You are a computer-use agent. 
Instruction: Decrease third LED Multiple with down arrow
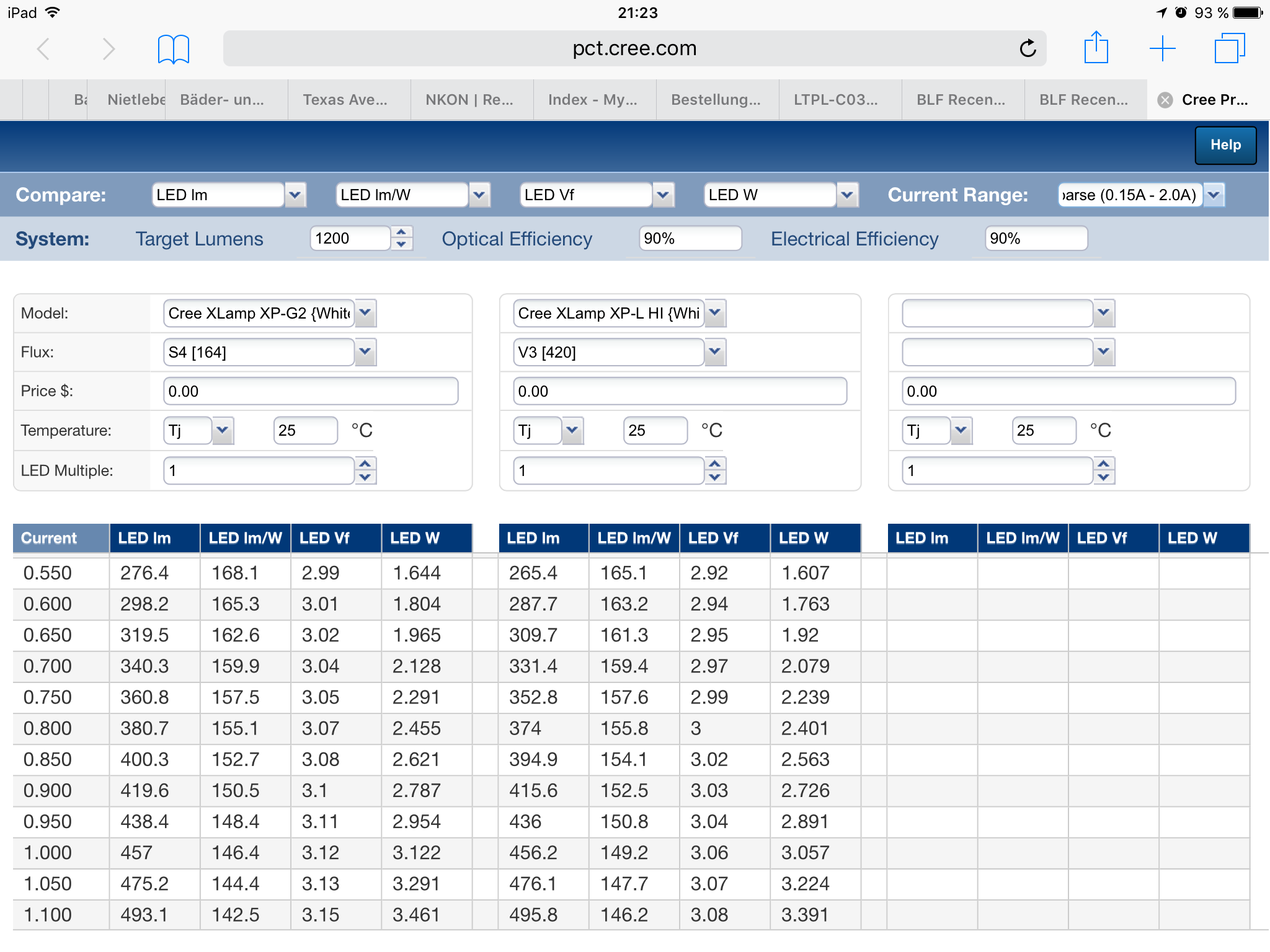[x=1104, y=477]
